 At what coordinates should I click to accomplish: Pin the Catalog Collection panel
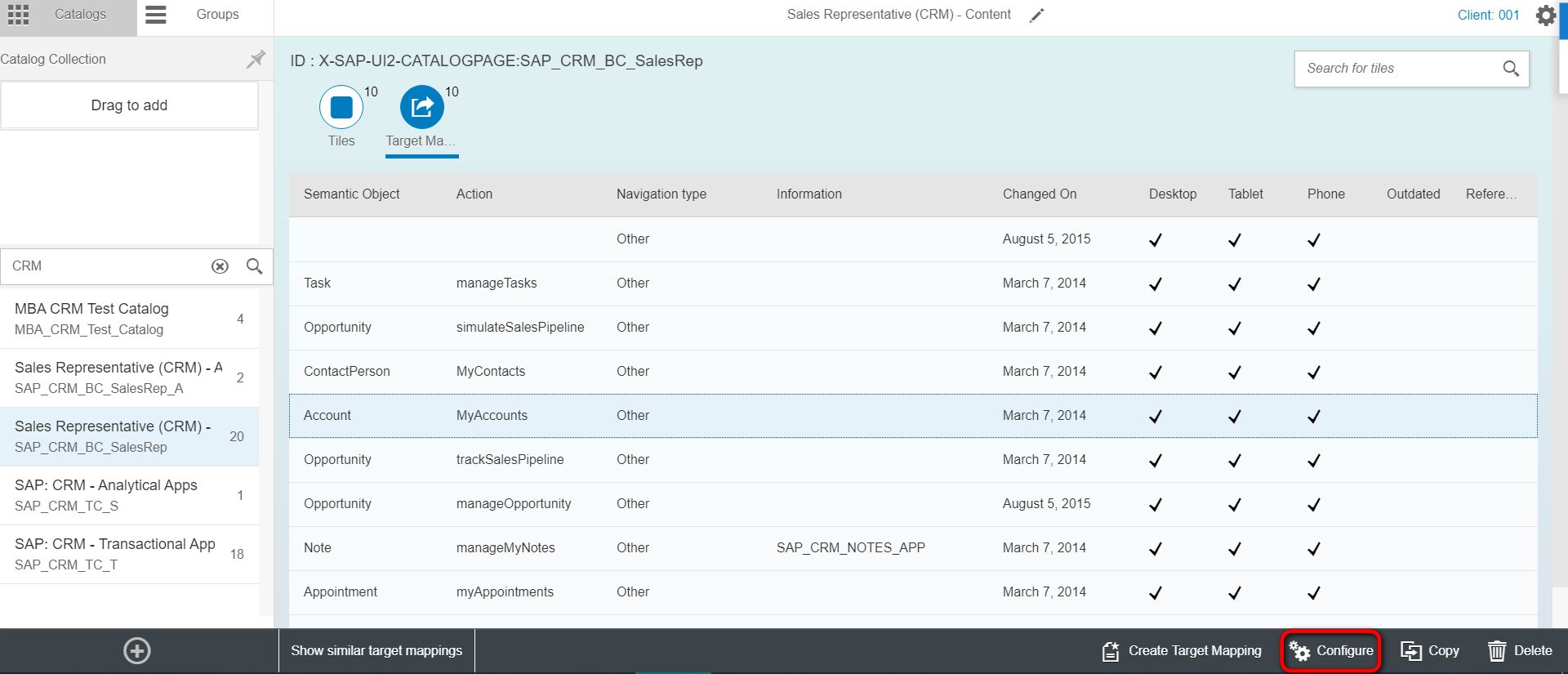click(256, 59)
